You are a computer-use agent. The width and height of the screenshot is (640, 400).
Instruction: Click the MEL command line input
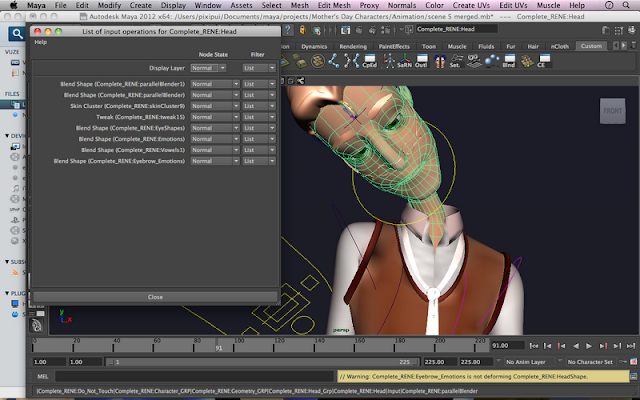click(x=195, y=376)
